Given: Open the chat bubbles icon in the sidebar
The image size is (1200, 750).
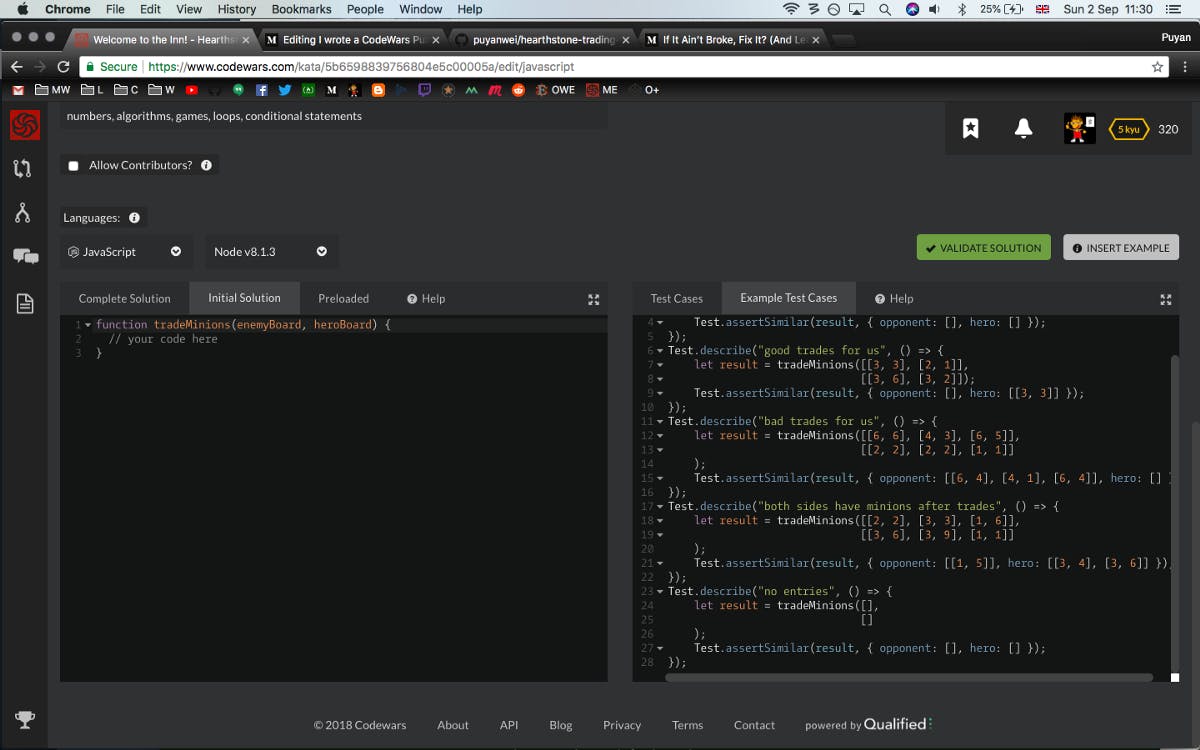Looking at the screenshot, I should coord(25,257).
